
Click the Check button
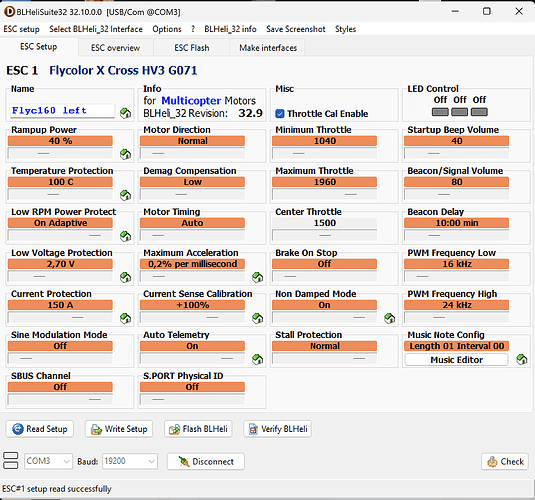[505, 461]
